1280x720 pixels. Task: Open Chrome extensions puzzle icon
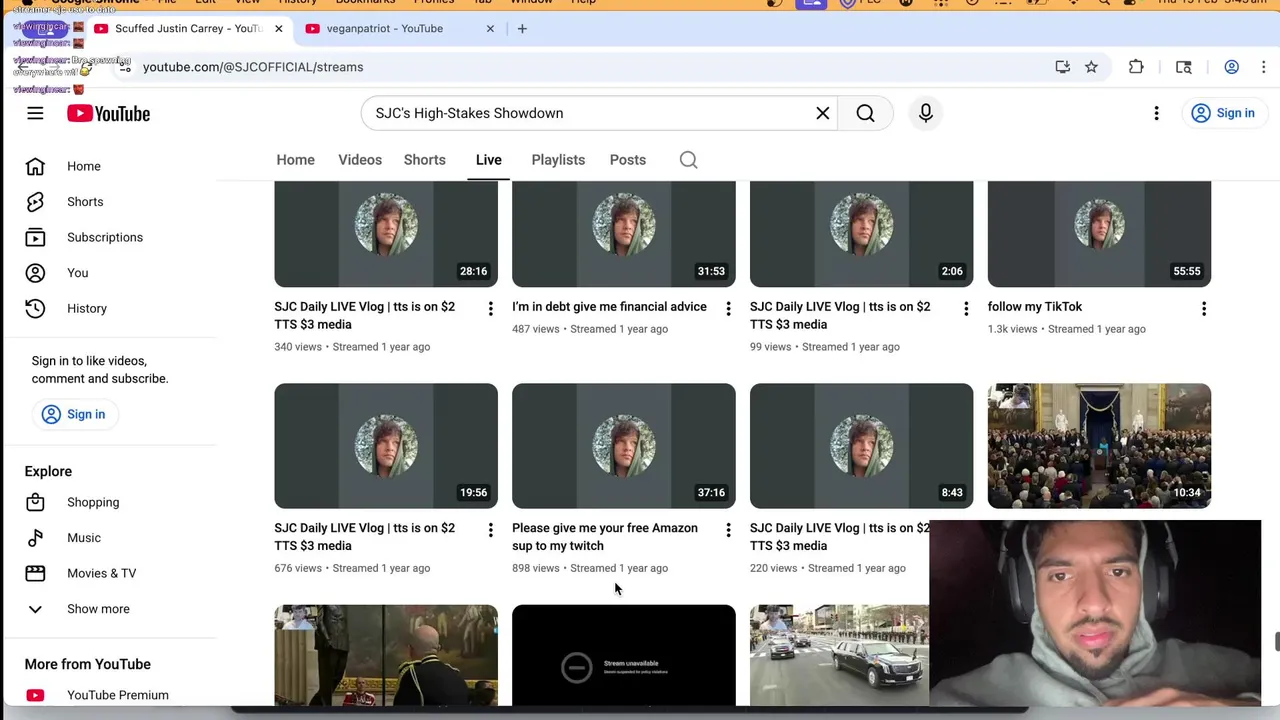[1136, 67]
